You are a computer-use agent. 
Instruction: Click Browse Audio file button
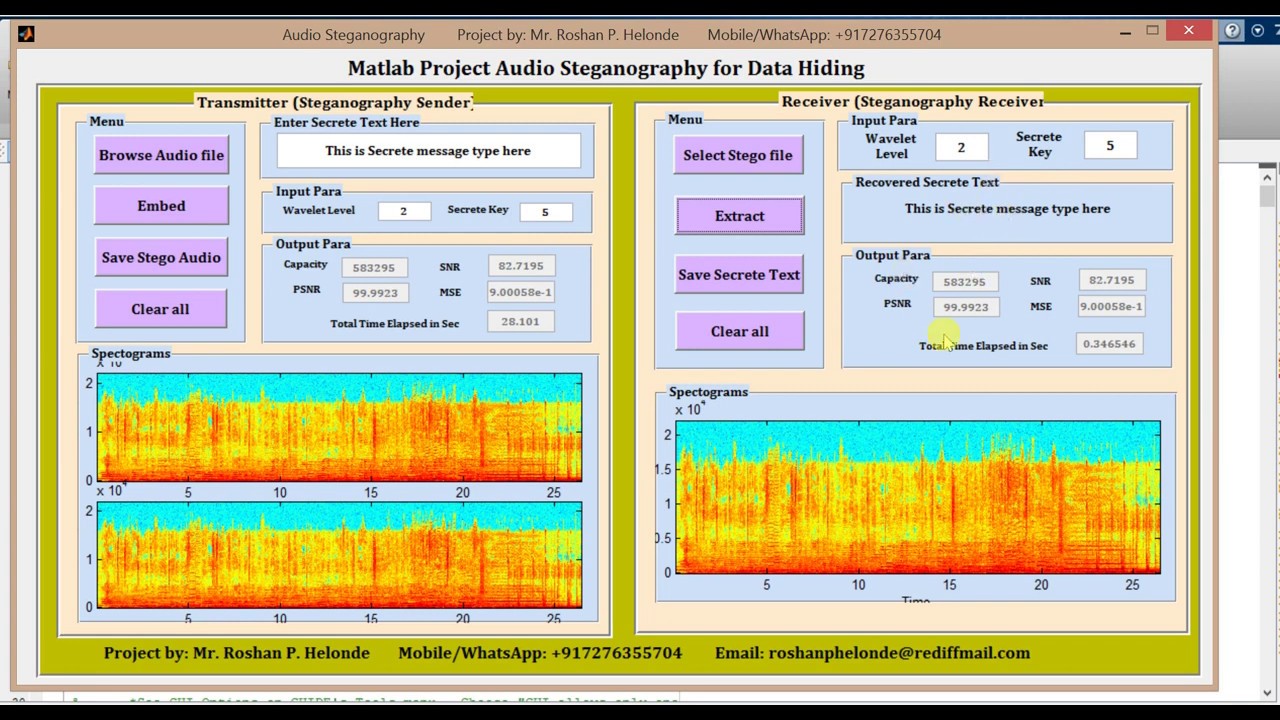coord(161,155)
